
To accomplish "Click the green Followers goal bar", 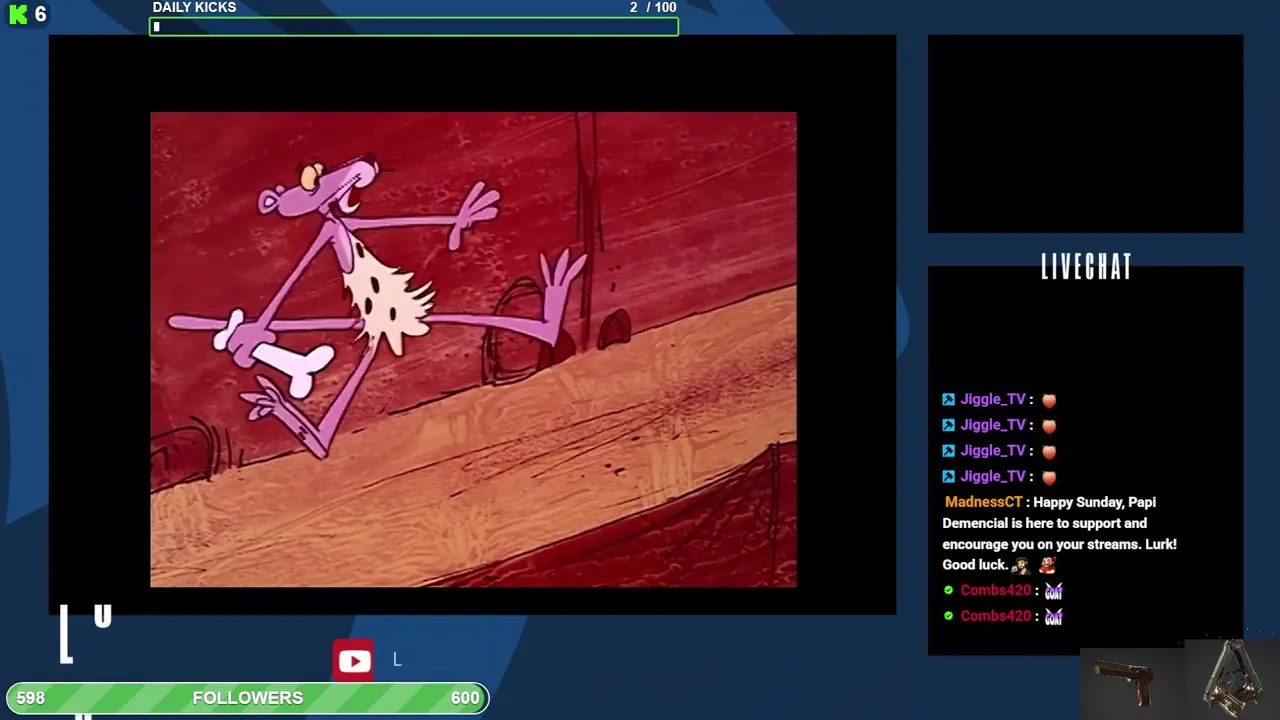I will 247,698.
